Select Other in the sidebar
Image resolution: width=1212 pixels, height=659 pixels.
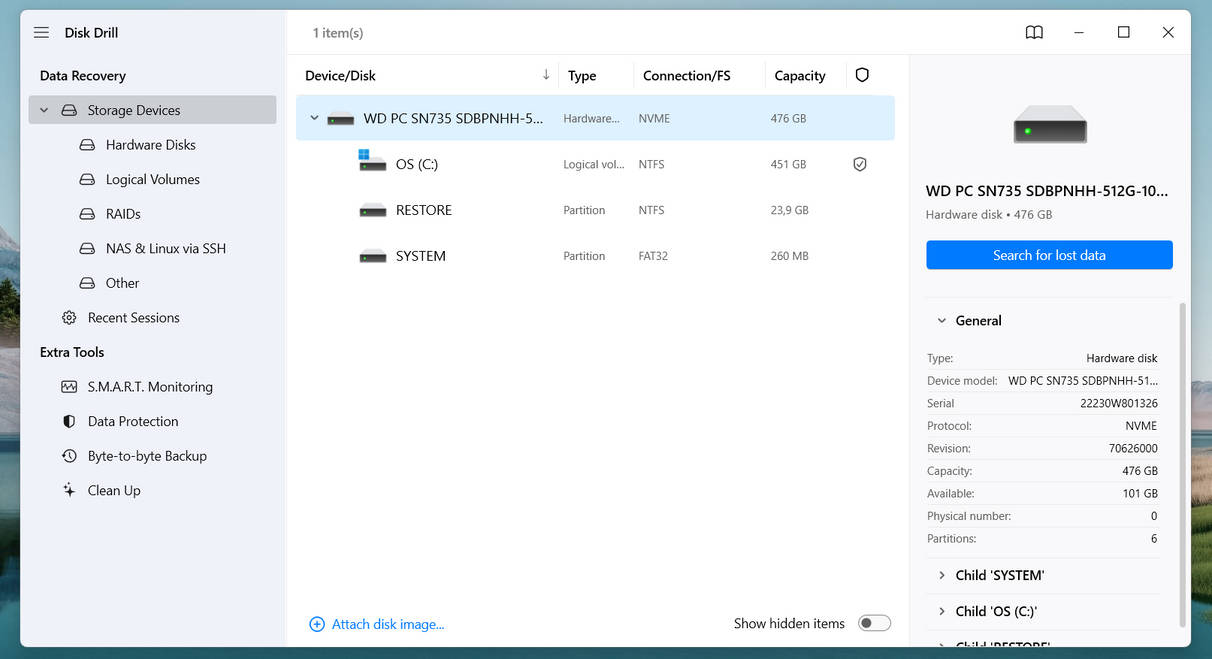[x=122, y=283]
